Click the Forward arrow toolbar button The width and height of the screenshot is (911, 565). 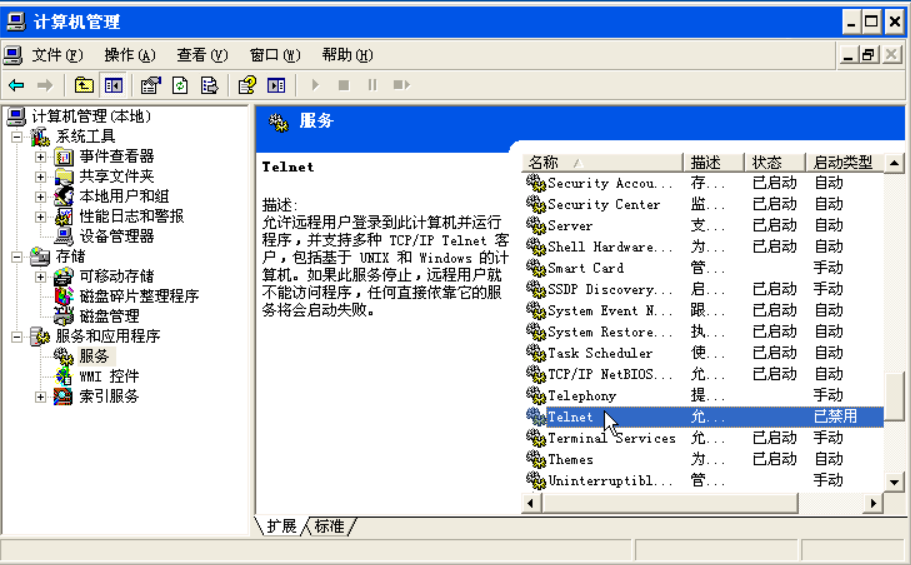[x=44, y=85]
